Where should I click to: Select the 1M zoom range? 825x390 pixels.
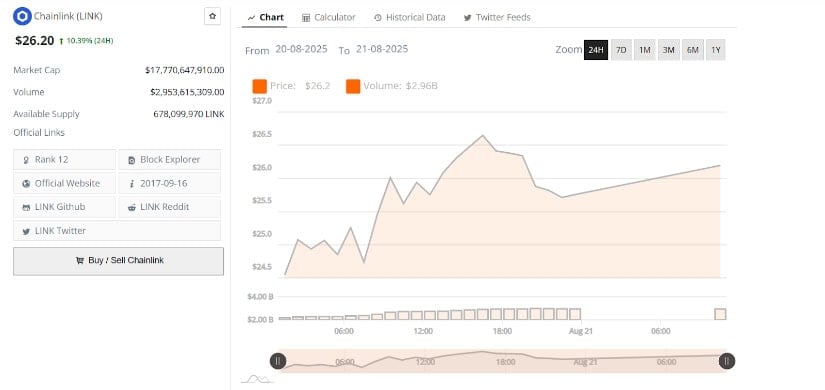pos(645,50)
